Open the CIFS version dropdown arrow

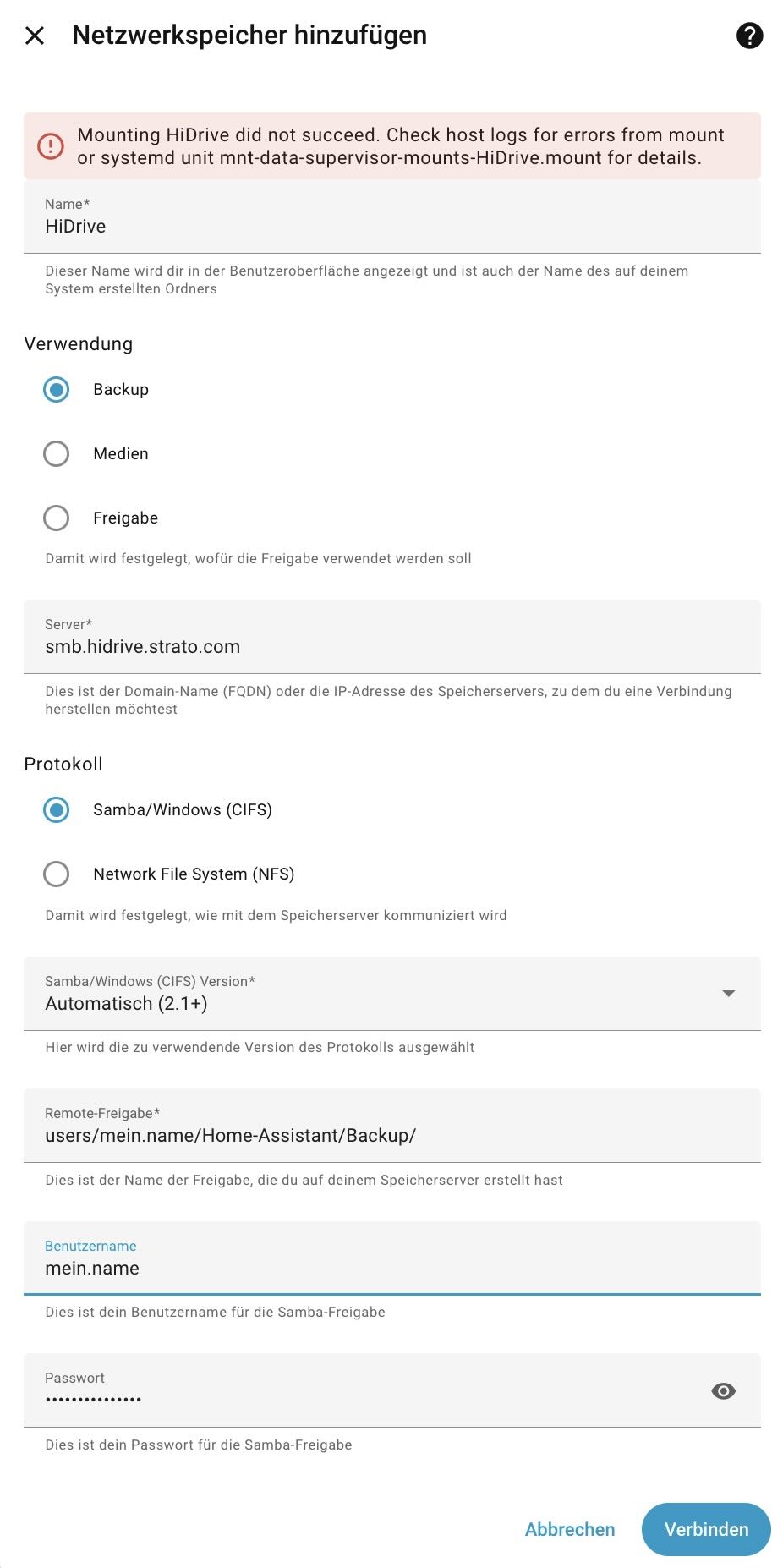pyautogui.click(x=728, y=994)
